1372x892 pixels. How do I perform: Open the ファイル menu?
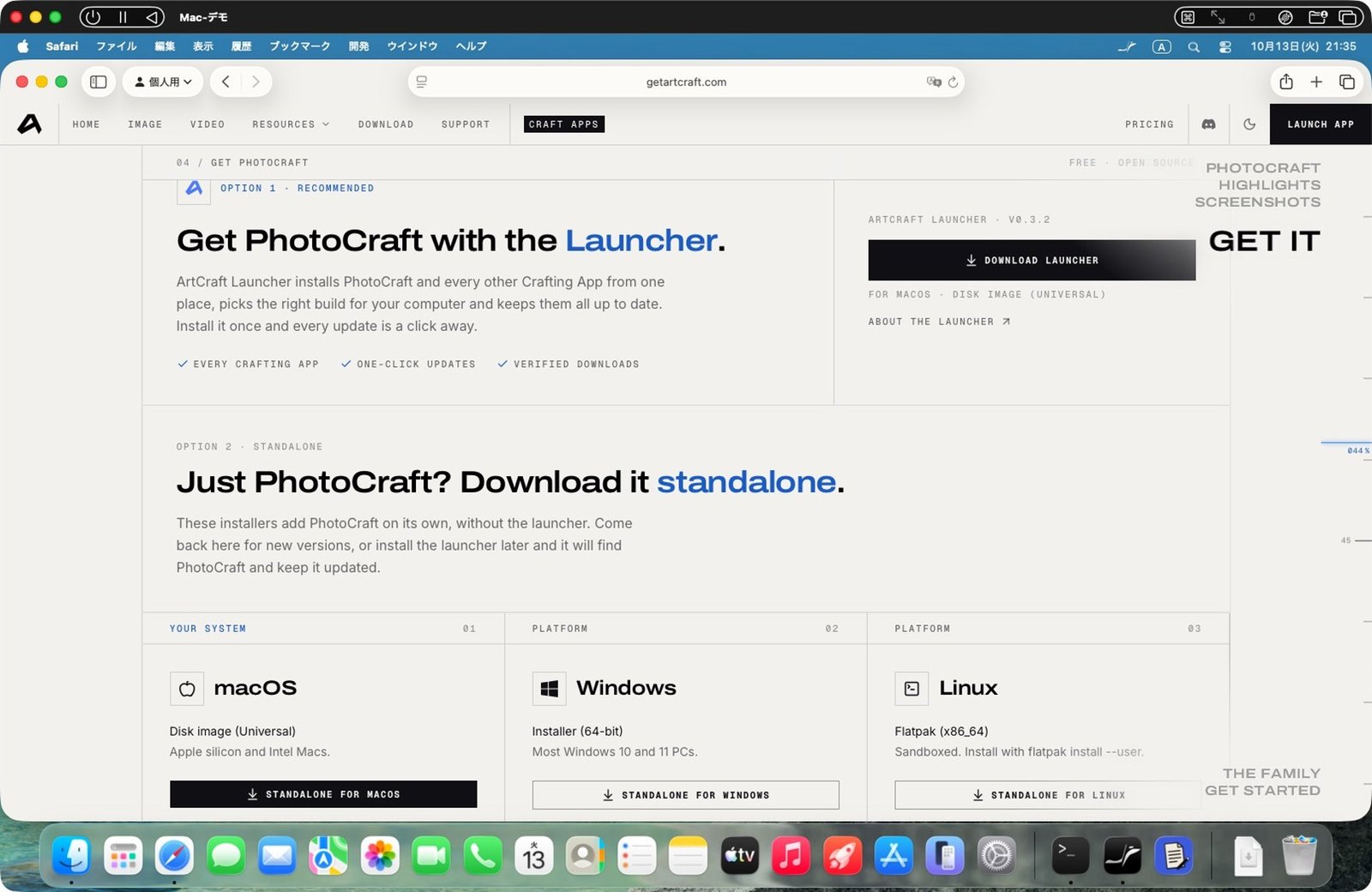[117, 46]
